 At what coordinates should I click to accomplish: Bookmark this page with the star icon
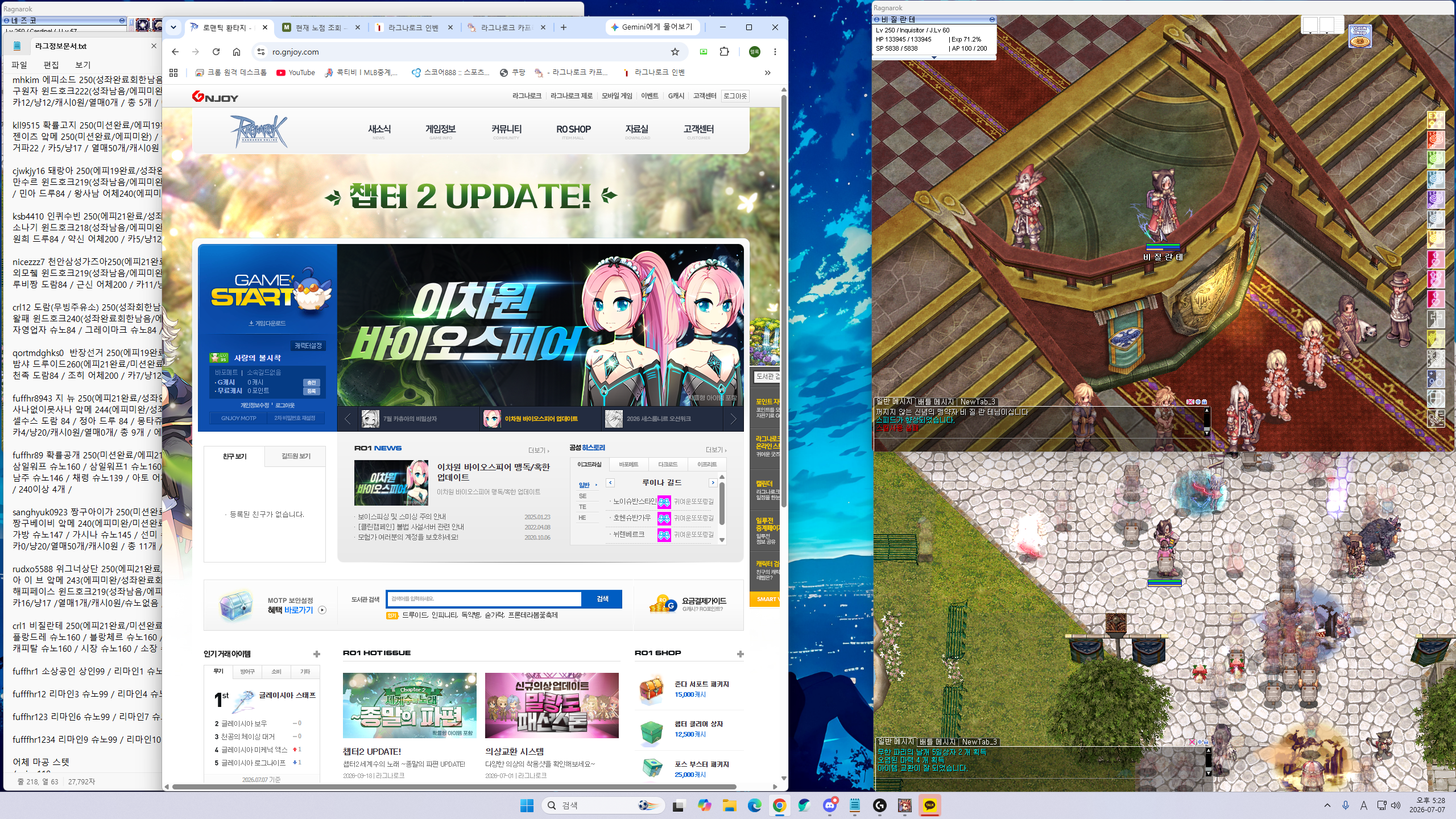(x=675, y=52)
